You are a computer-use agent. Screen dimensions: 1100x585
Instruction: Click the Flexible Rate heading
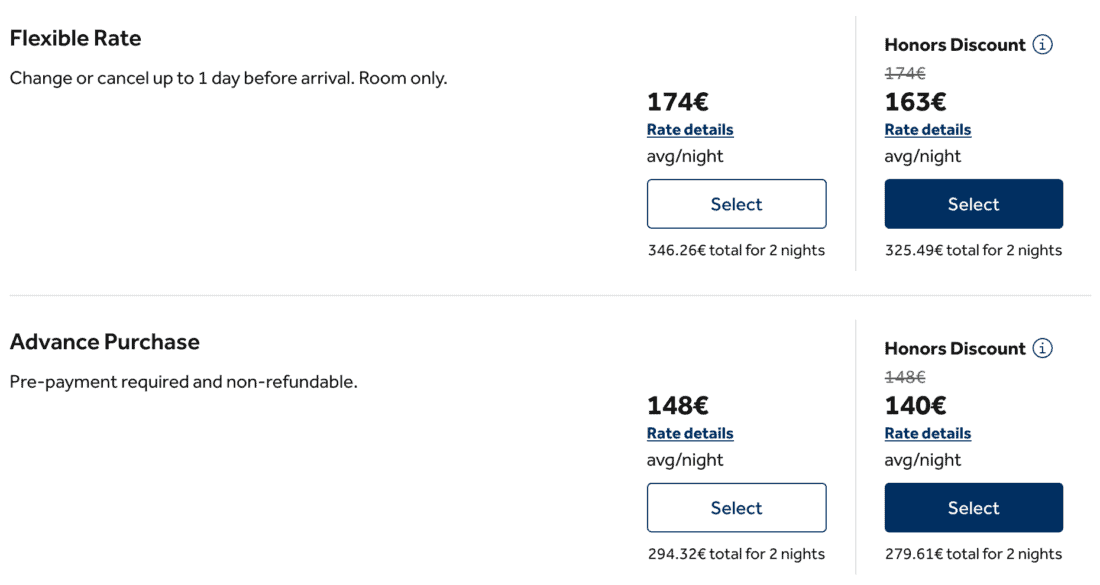tap(75, 39)
